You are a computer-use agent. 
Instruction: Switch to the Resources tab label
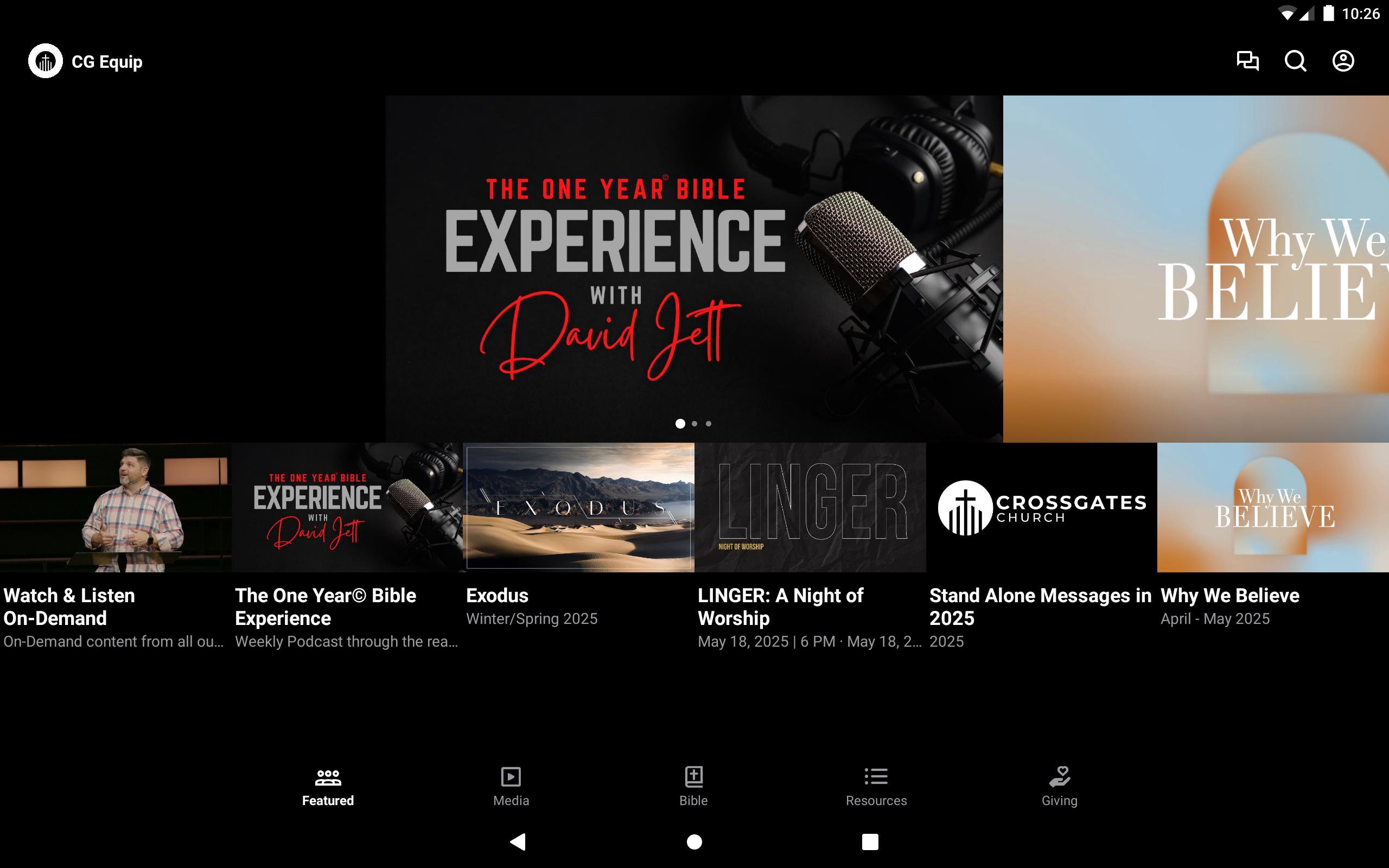click(876, 800)
